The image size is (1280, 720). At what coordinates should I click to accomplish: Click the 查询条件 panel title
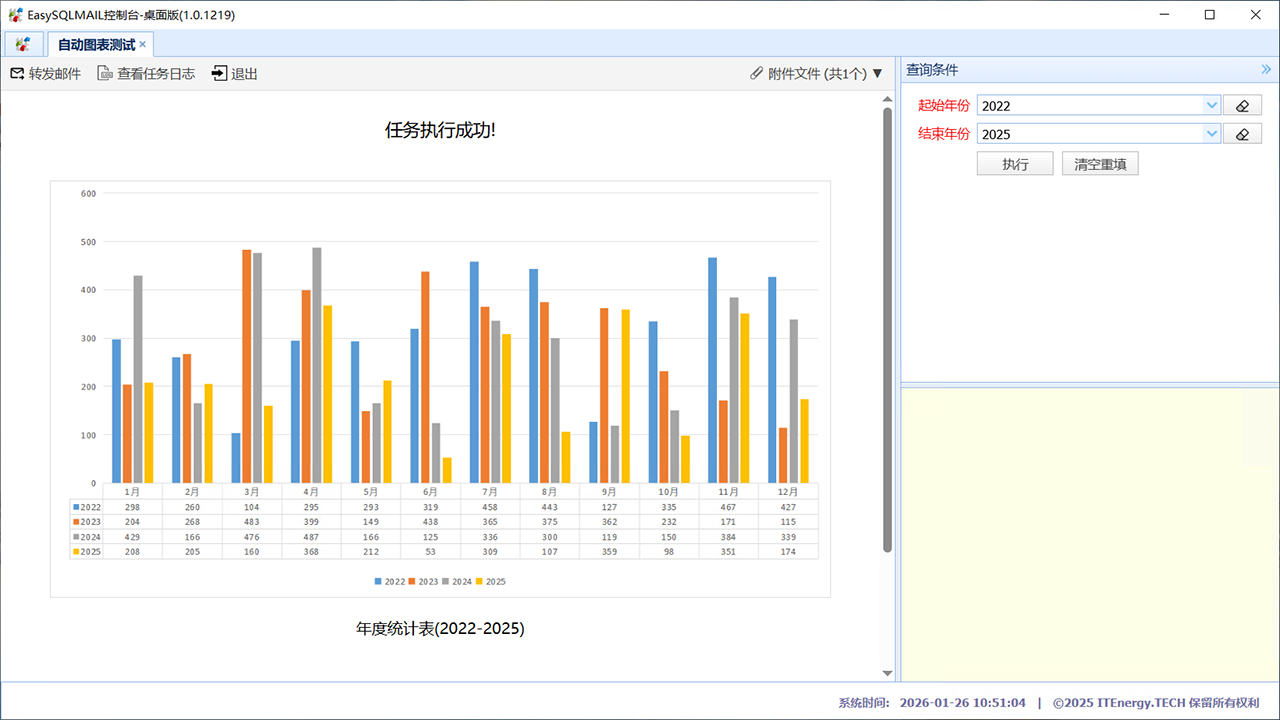pos(932,70)
